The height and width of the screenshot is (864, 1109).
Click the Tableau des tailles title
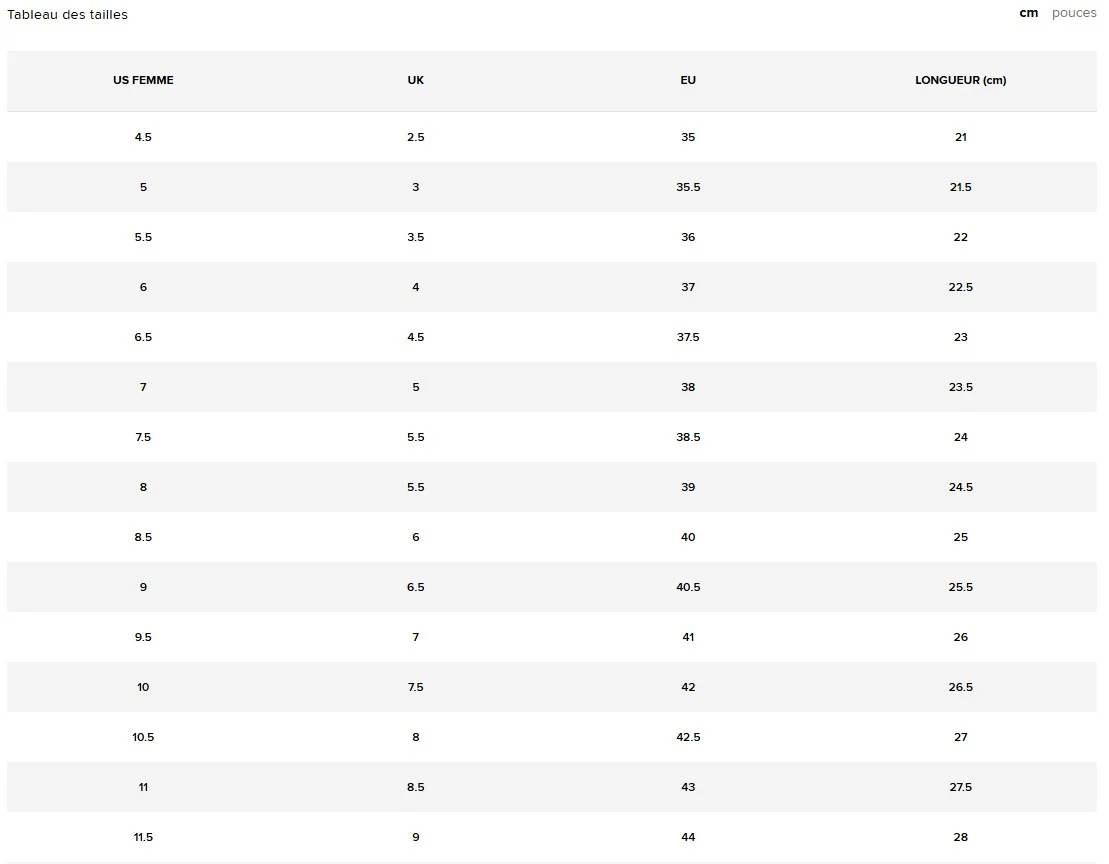coord(68,15)
